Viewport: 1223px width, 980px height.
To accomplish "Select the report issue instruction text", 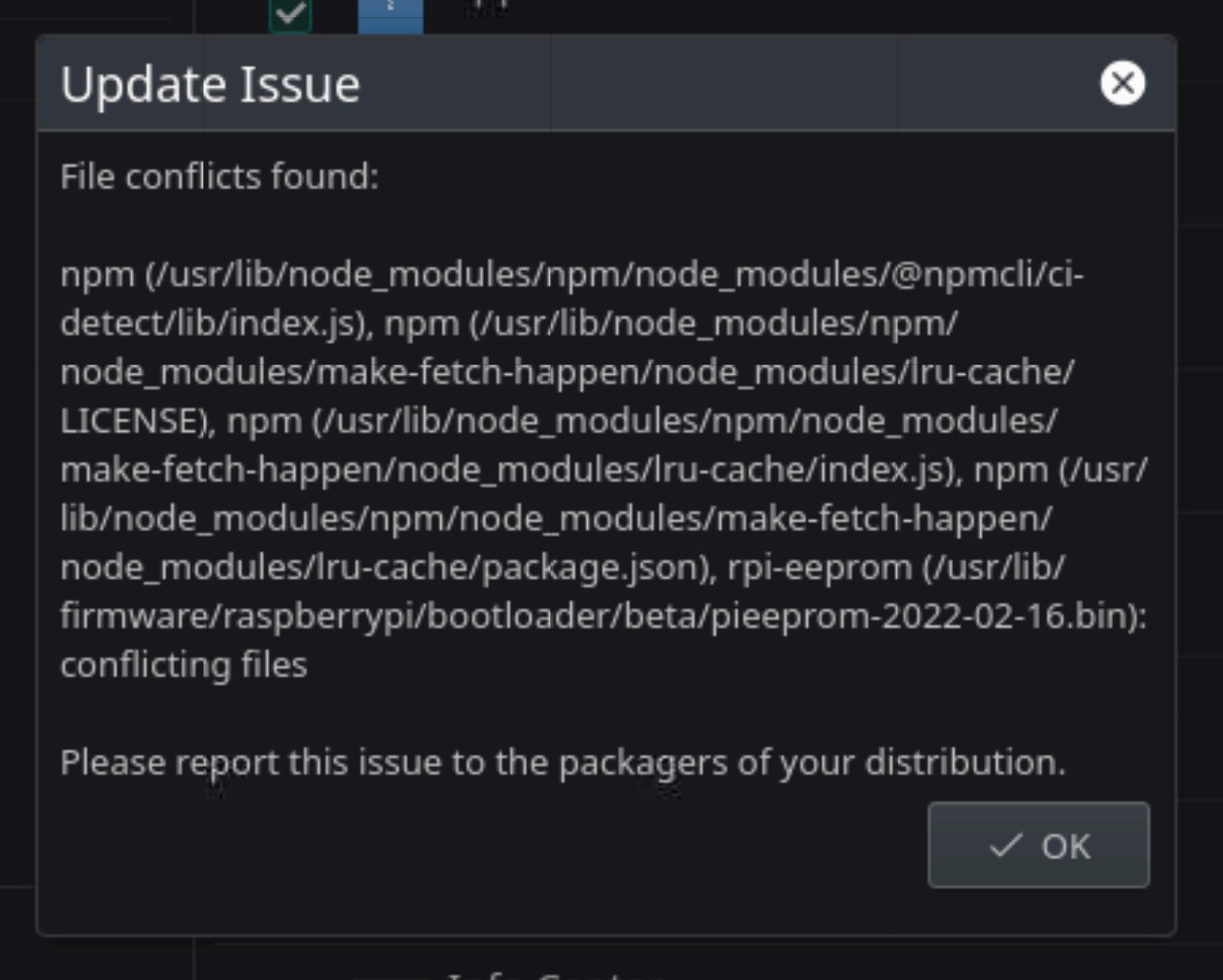I will [x=562, y=761].
